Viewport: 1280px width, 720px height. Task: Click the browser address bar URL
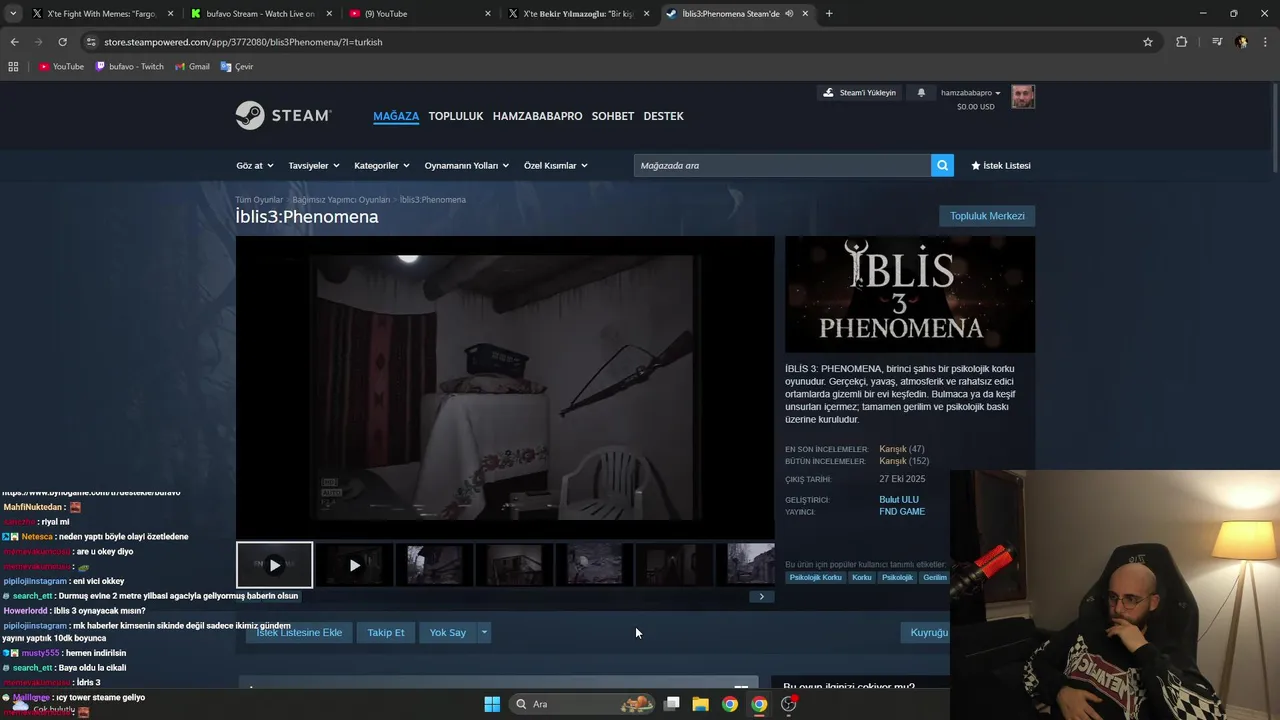tap(243, 42)
